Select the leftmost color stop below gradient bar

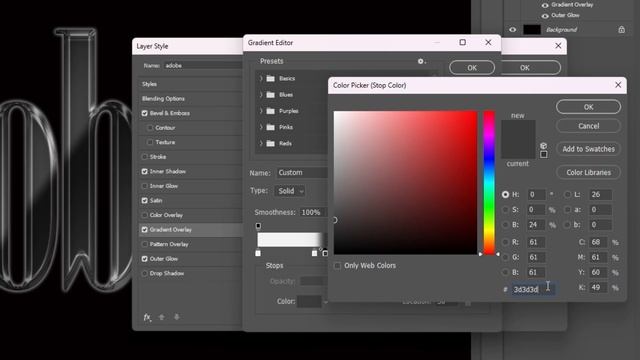pyautogui.click(x=258, y=253)
